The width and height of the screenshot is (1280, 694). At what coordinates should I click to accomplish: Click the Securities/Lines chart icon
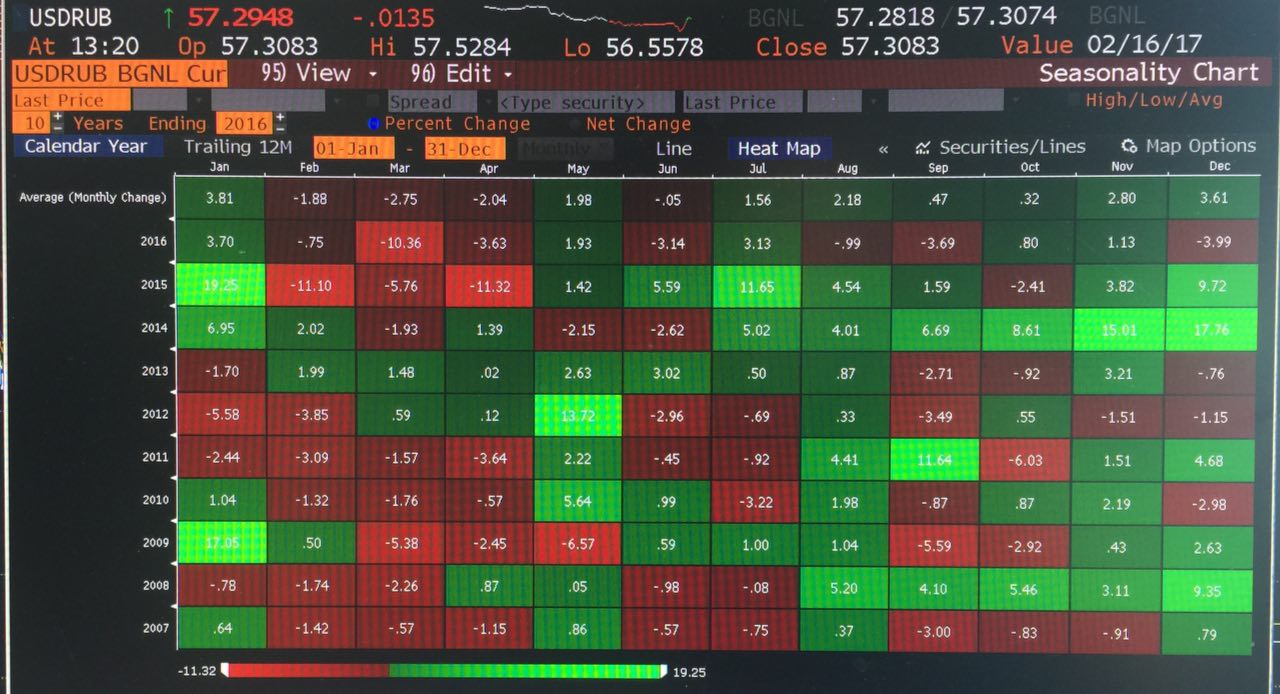(923, 147)
